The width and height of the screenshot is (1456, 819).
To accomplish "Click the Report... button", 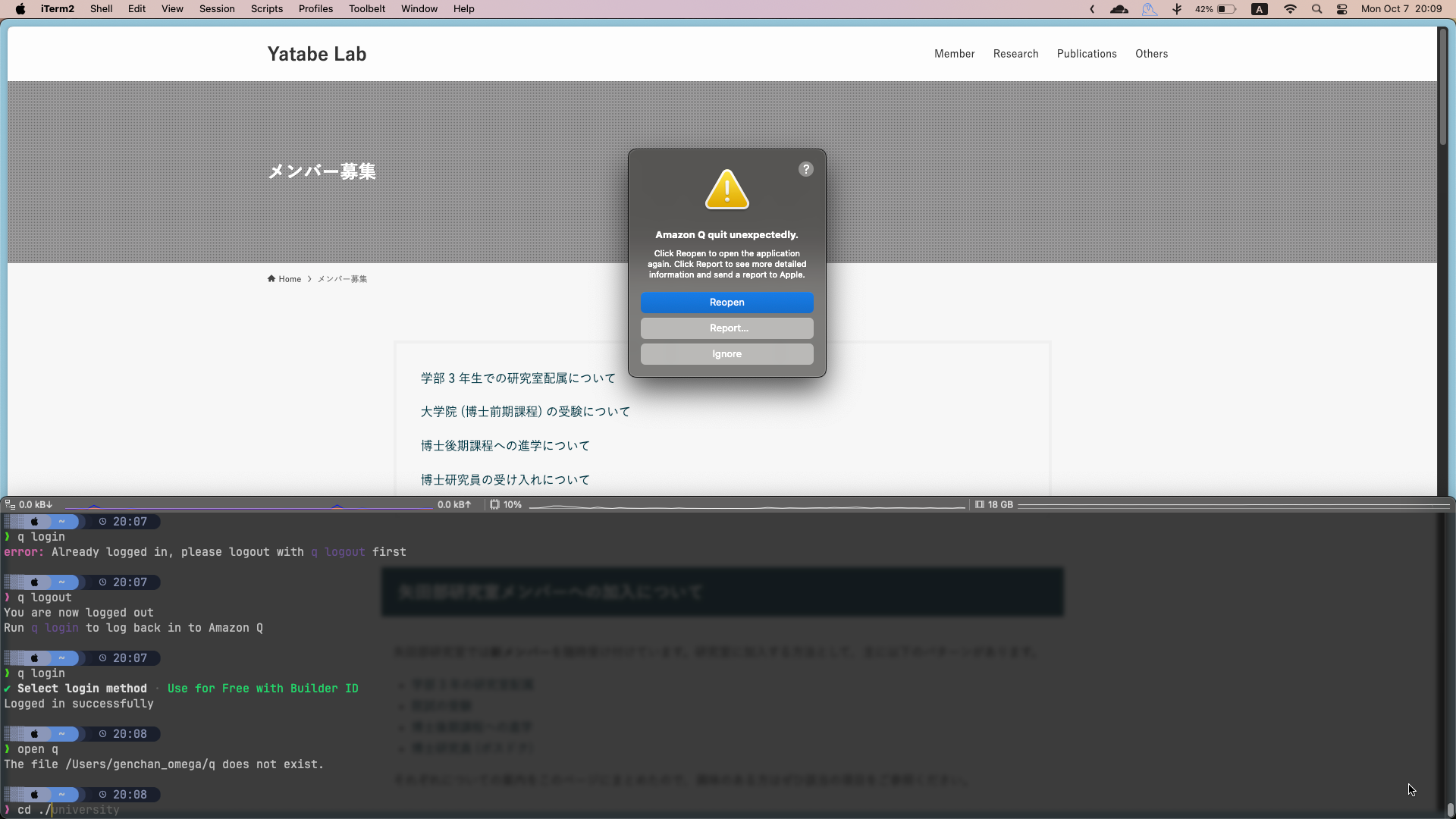I will [x=726, y=328].
